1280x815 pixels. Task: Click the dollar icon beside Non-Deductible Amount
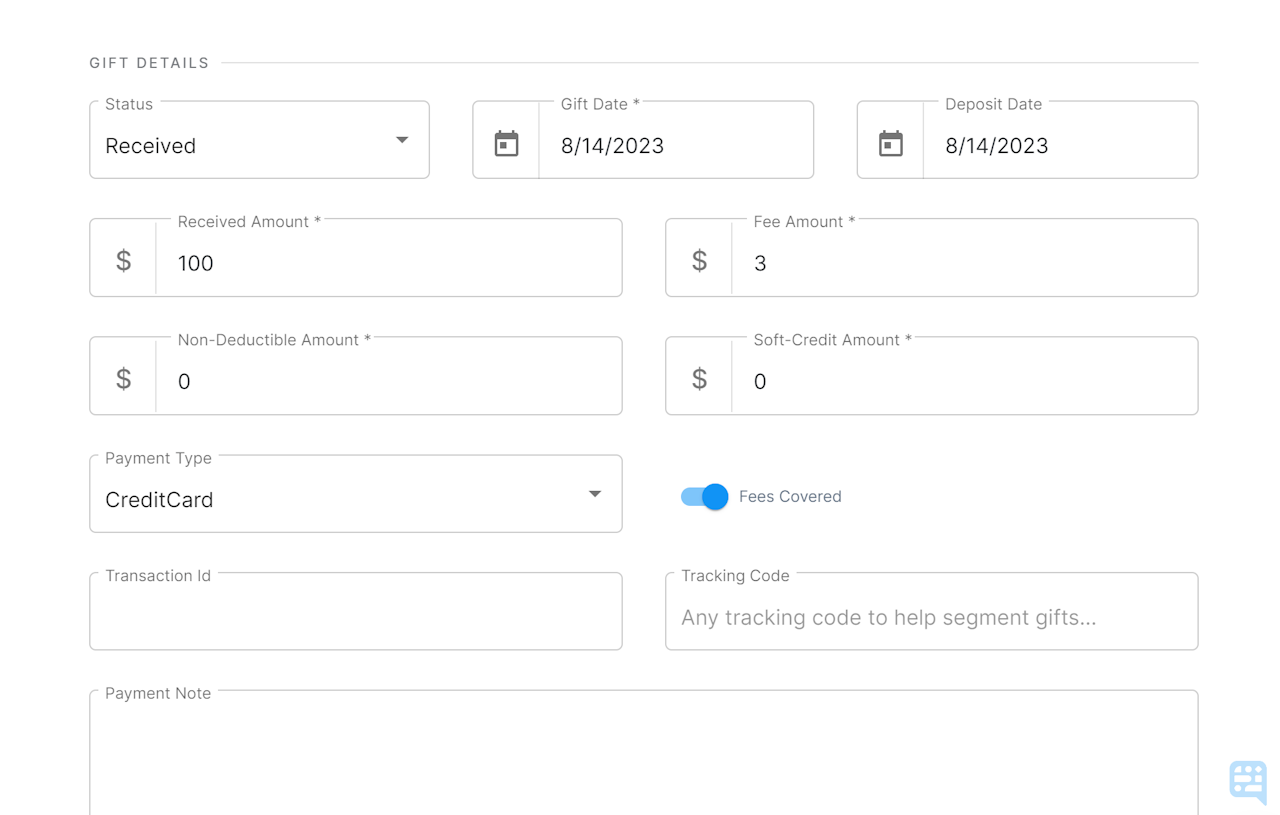(x=123, y=378)
